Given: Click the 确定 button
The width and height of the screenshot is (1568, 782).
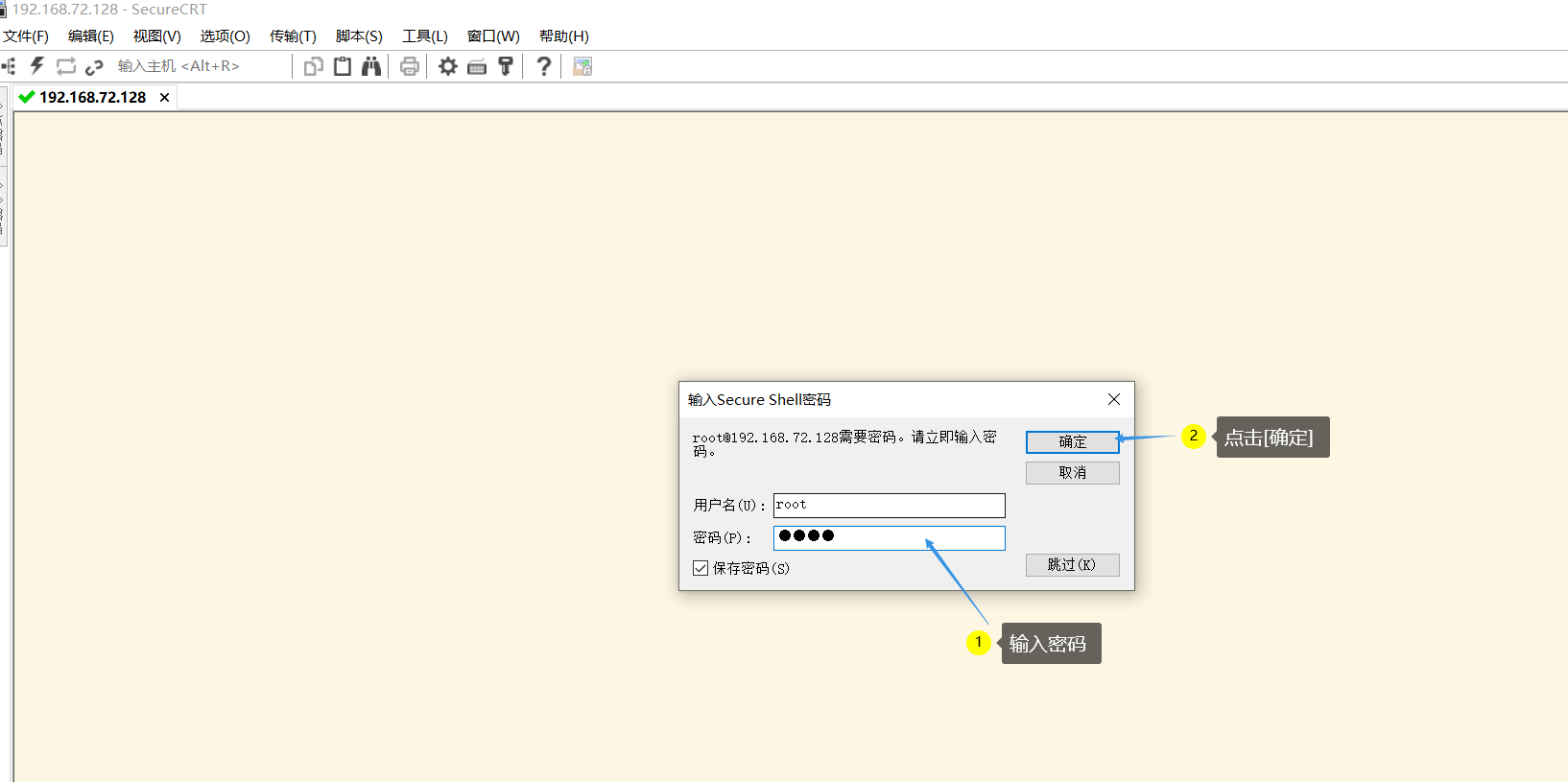Looking at the screenshot, I should pyautogui.click(x=1072, y=441).
